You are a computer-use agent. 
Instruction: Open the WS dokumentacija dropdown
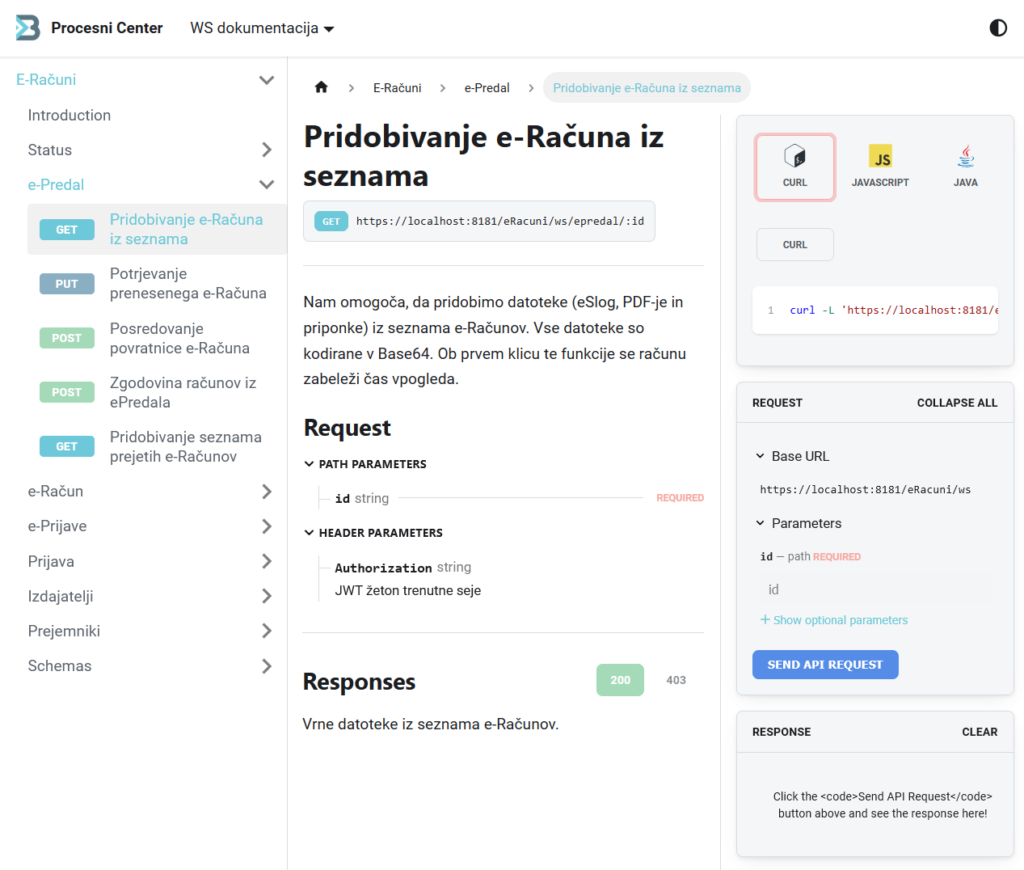pos(262,28)
